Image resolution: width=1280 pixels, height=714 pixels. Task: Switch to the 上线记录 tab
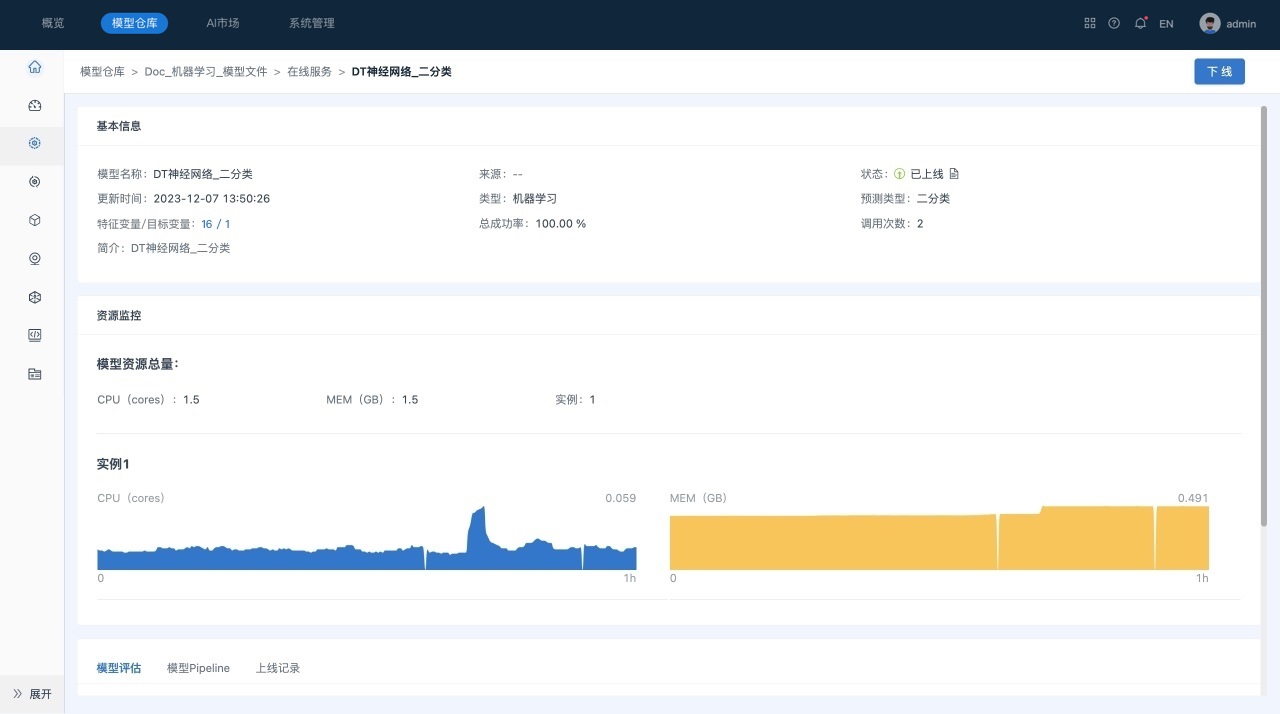(x=278, y=668)
